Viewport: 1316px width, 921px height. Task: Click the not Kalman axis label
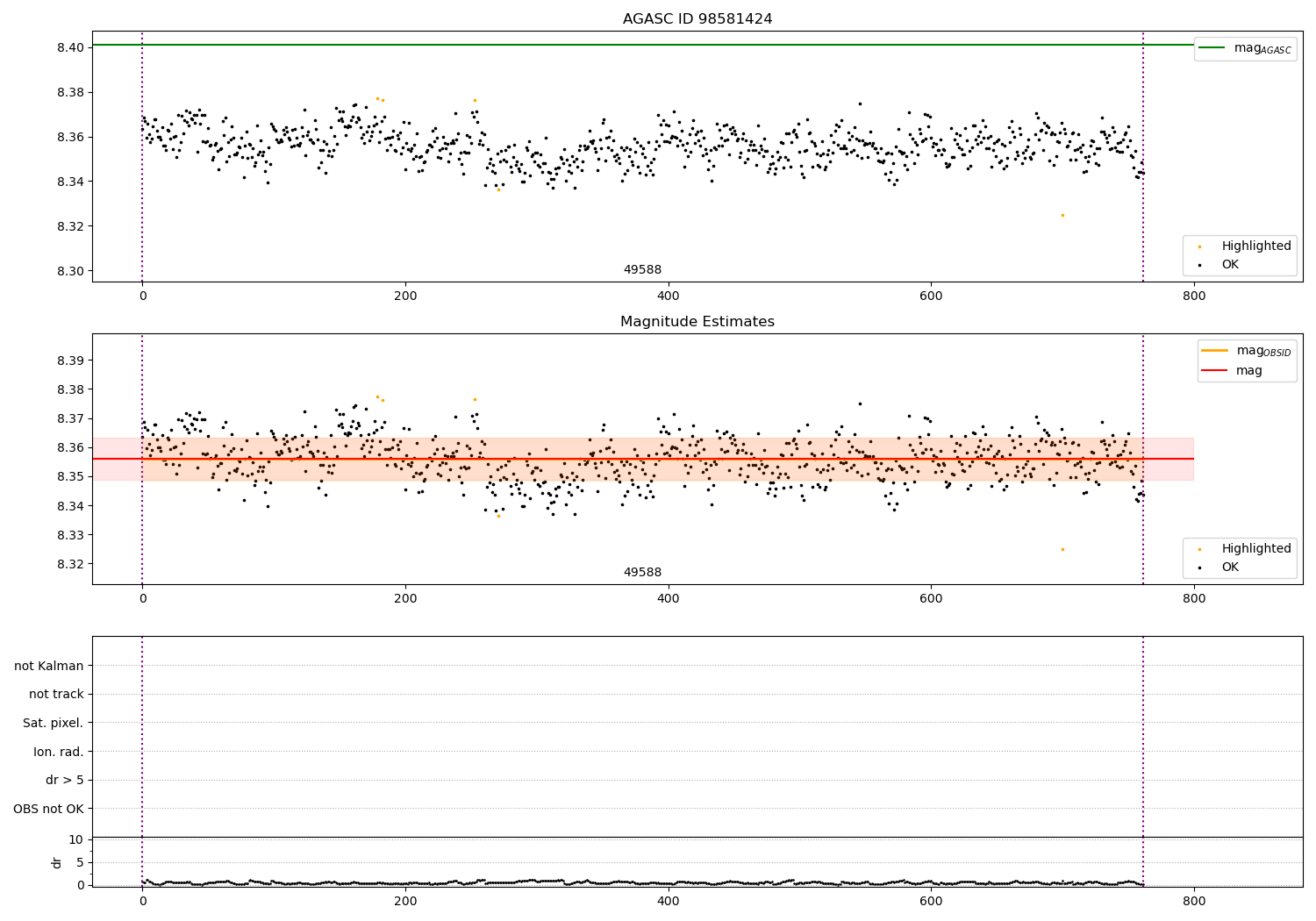pos(49,666)
